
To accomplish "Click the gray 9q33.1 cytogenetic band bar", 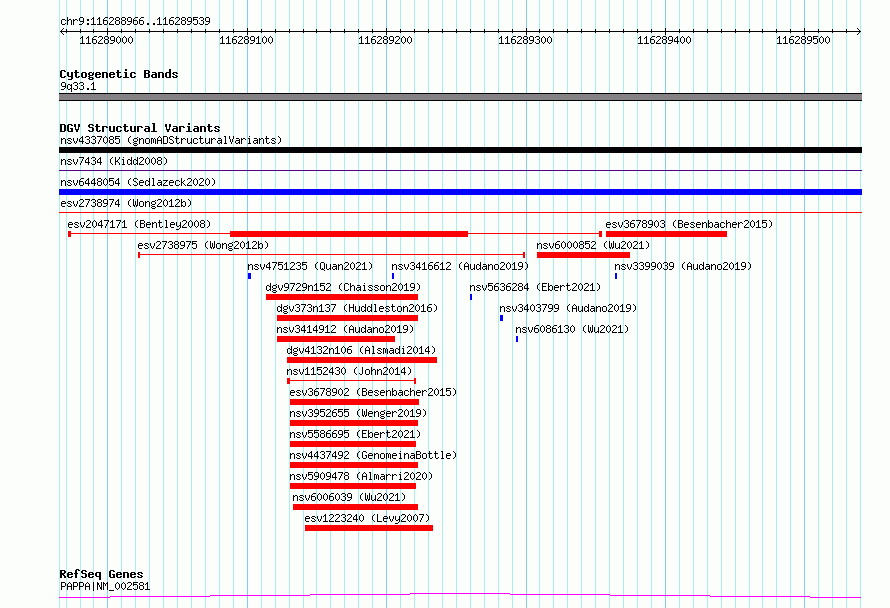I will pos(460,97).
